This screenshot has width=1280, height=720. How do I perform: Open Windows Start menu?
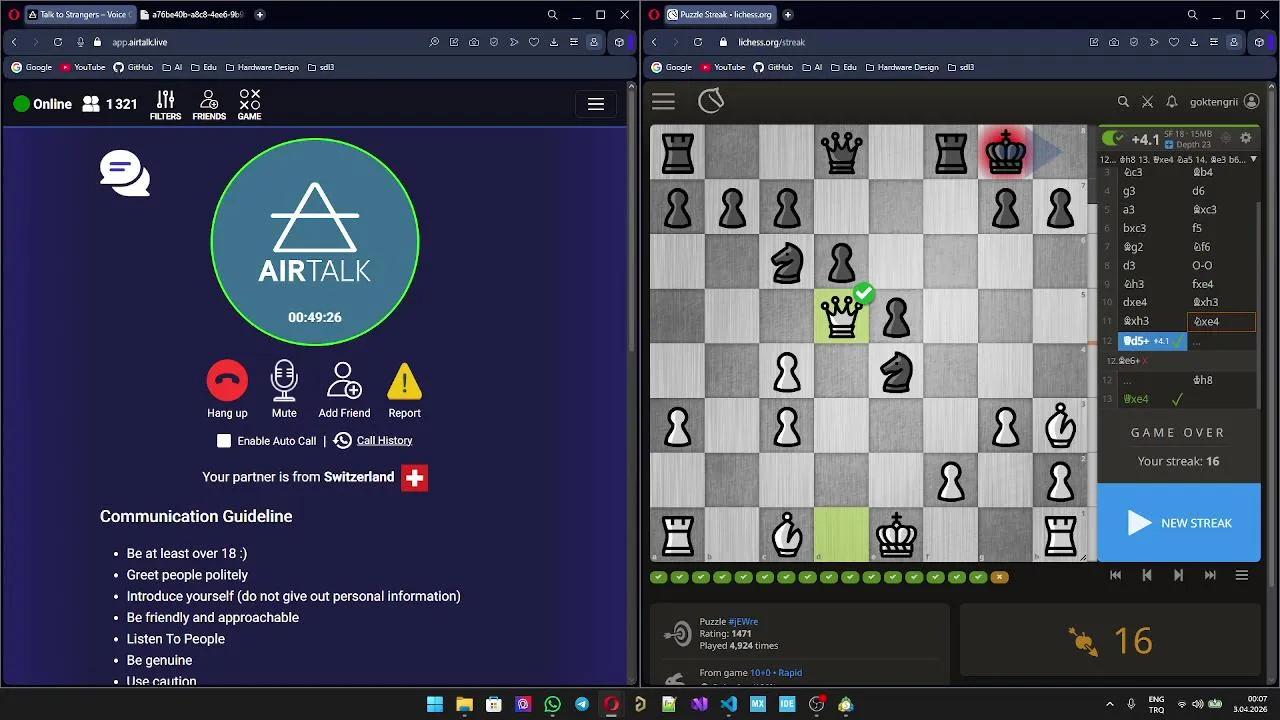[x=435, y=704]
